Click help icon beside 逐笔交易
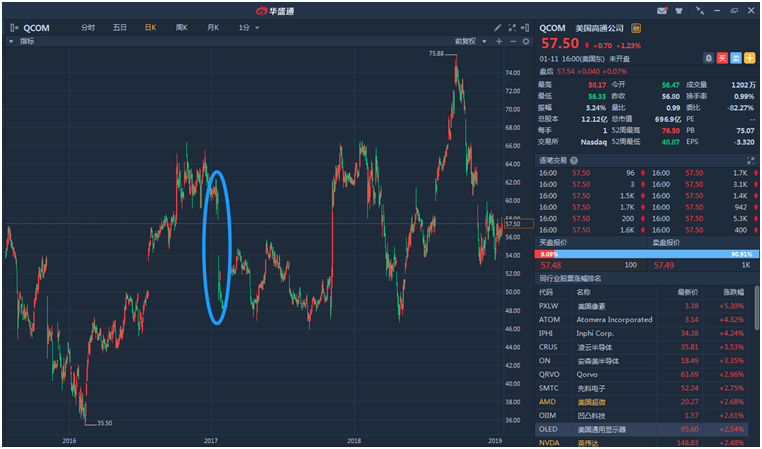Image resolution: width=762 pixels, height=449 pixels. (x=573, y=160)
